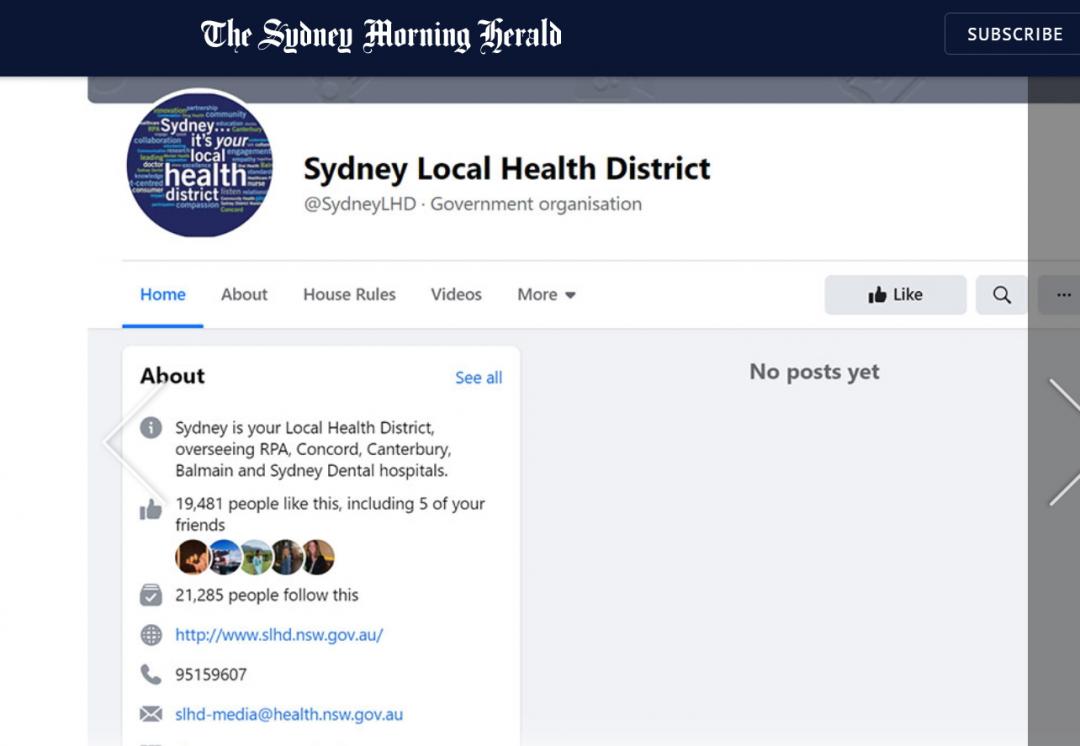Open the Videos tab
Screen dimensions: 1080x746
pyautogui.click(x=456, y=294)
